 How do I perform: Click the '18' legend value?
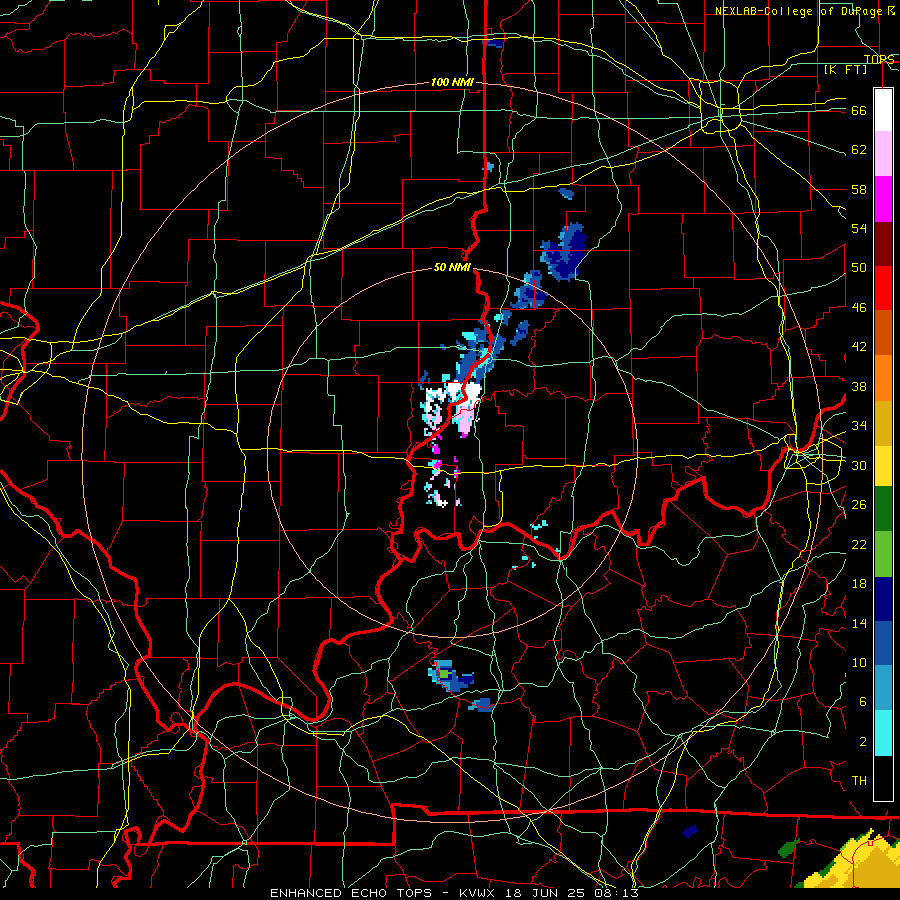pos(859,584)
